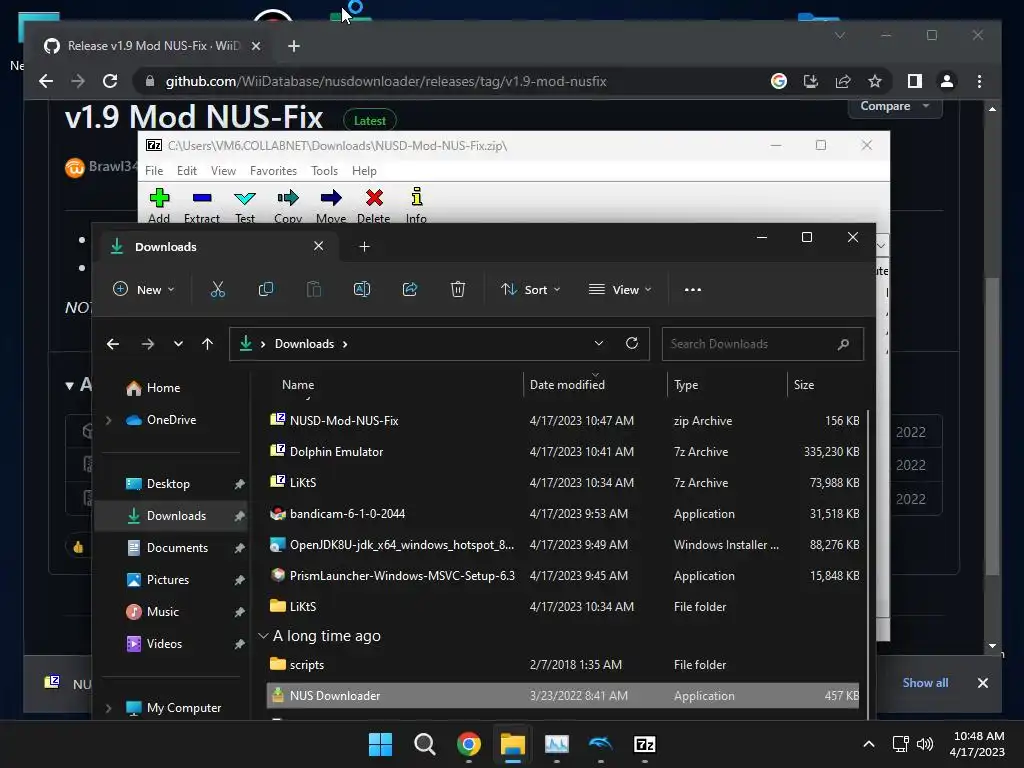Click the Search Downloads field
Screen dimensions: 1024x768
(x=762, y=344)
